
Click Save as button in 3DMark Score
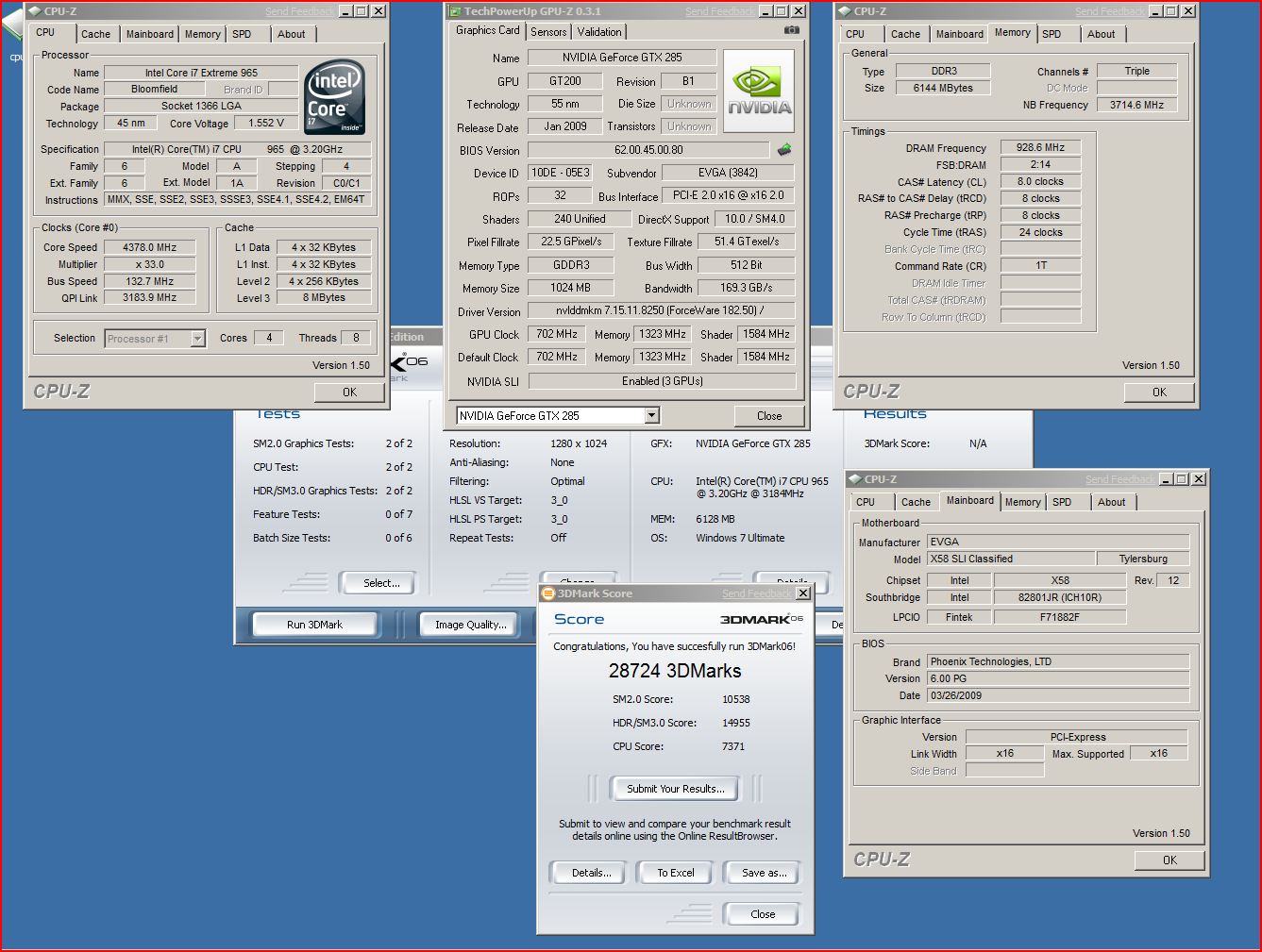click(x=764, y=873)
